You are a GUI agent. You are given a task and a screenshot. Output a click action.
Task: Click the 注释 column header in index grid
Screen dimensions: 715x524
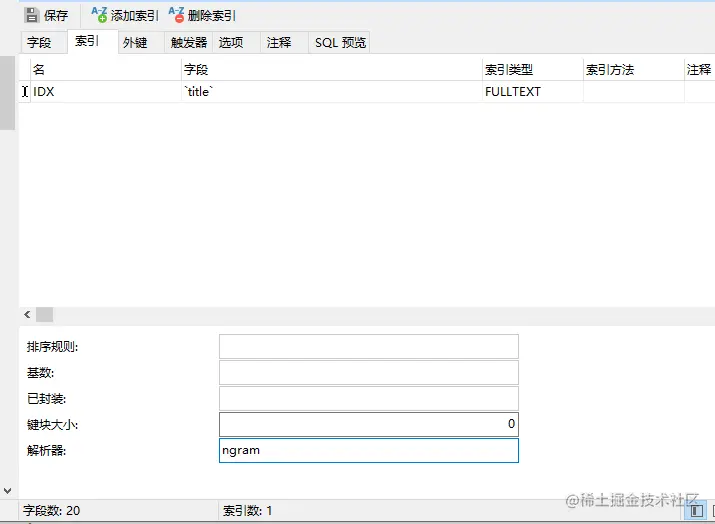699,69
